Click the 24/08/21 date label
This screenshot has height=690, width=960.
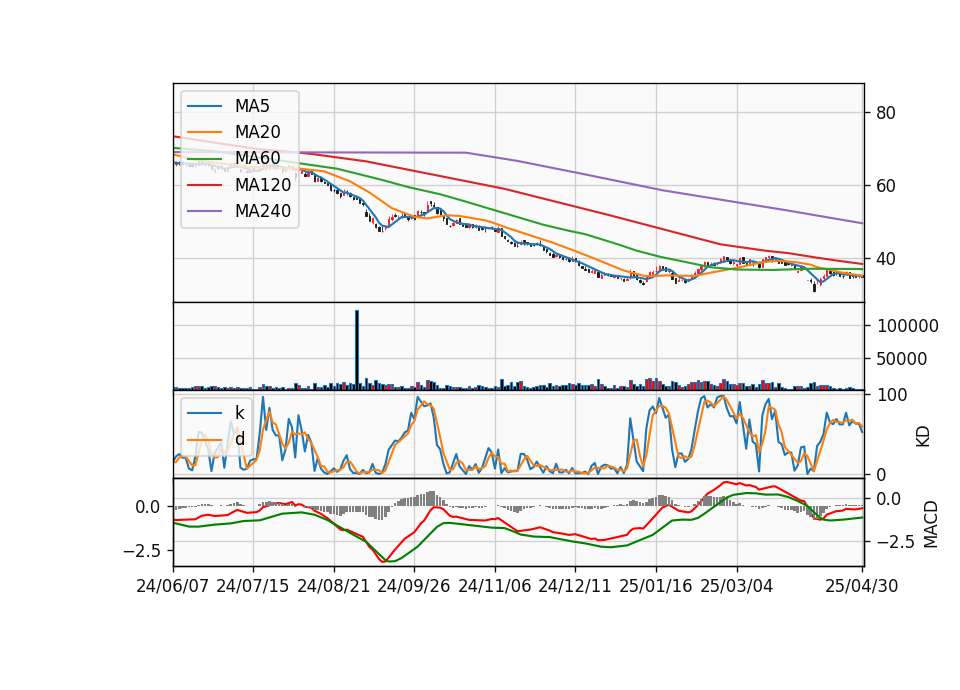tap(334, 587)
